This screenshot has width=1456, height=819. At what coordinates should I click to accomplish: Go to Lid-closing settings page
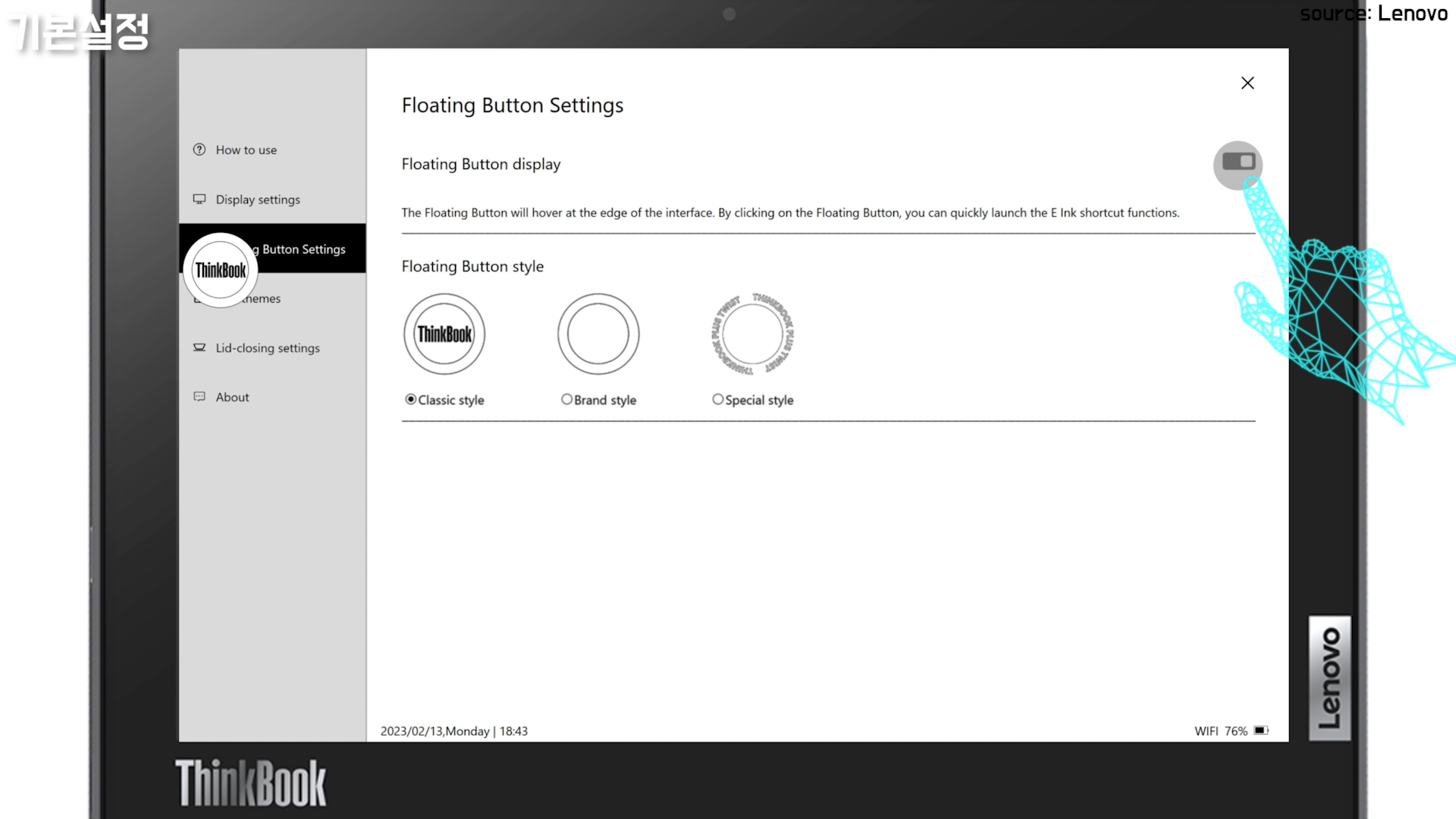268,348
